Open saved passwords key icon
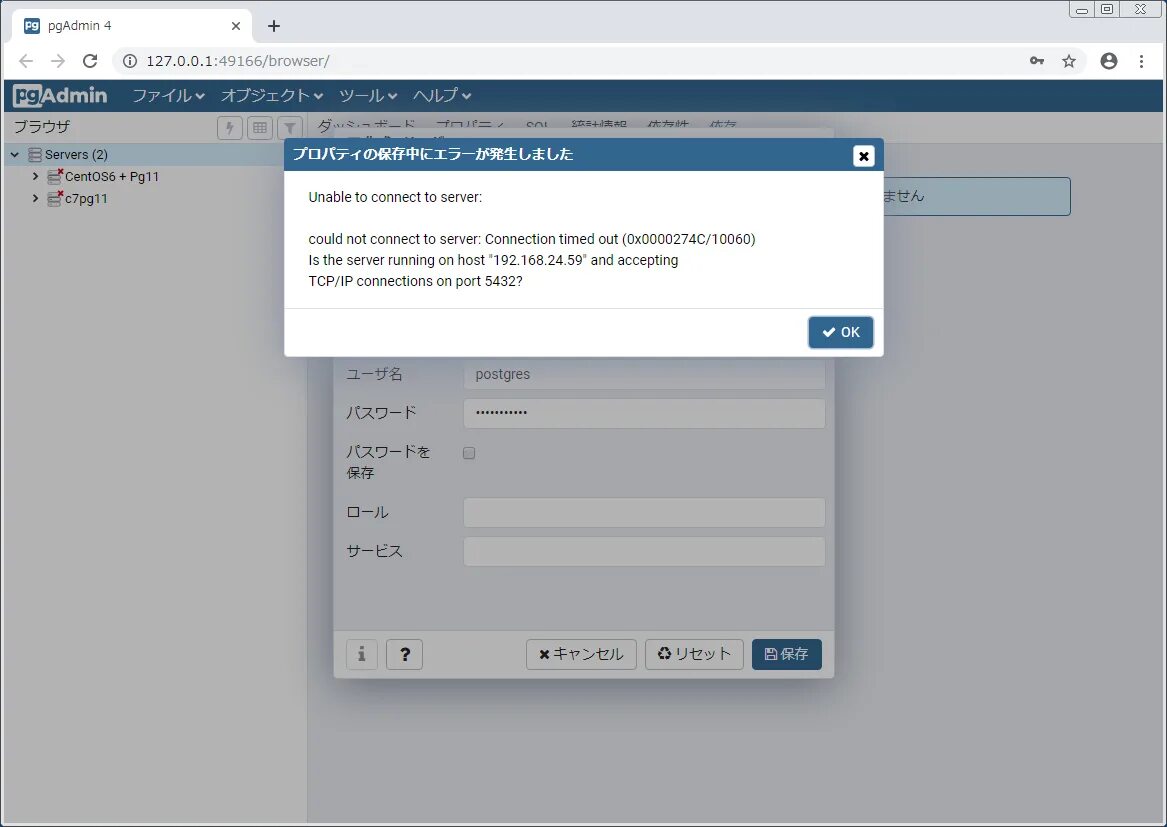 [x=1037, y=61]
